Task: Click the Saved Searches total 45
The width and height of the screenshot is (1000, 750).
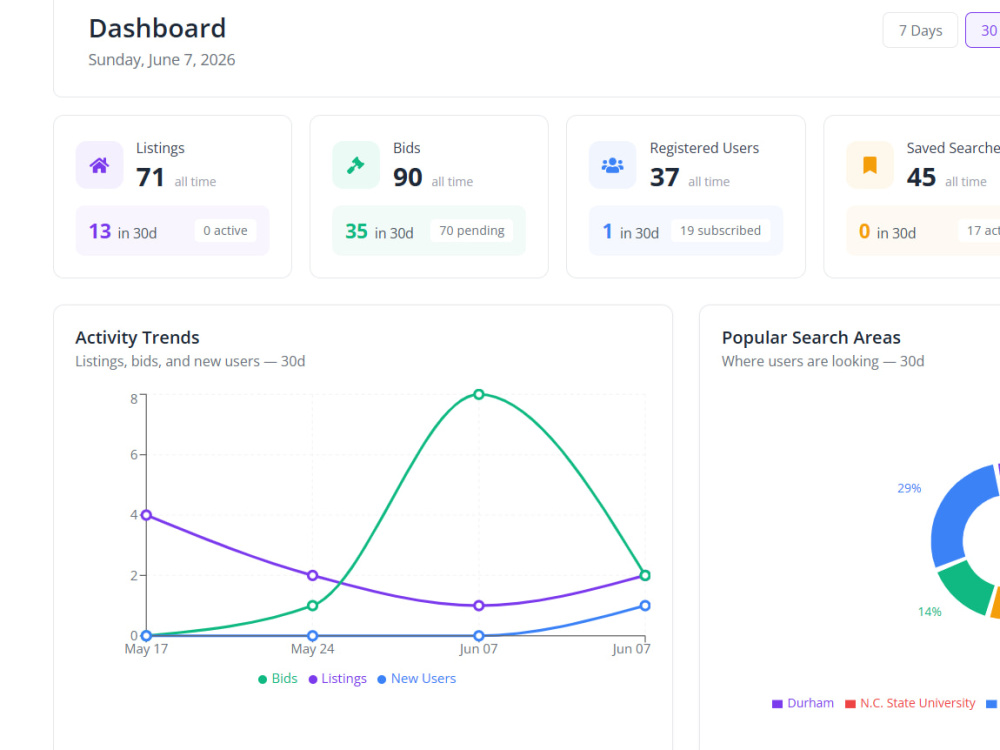Action: (922, 177)
